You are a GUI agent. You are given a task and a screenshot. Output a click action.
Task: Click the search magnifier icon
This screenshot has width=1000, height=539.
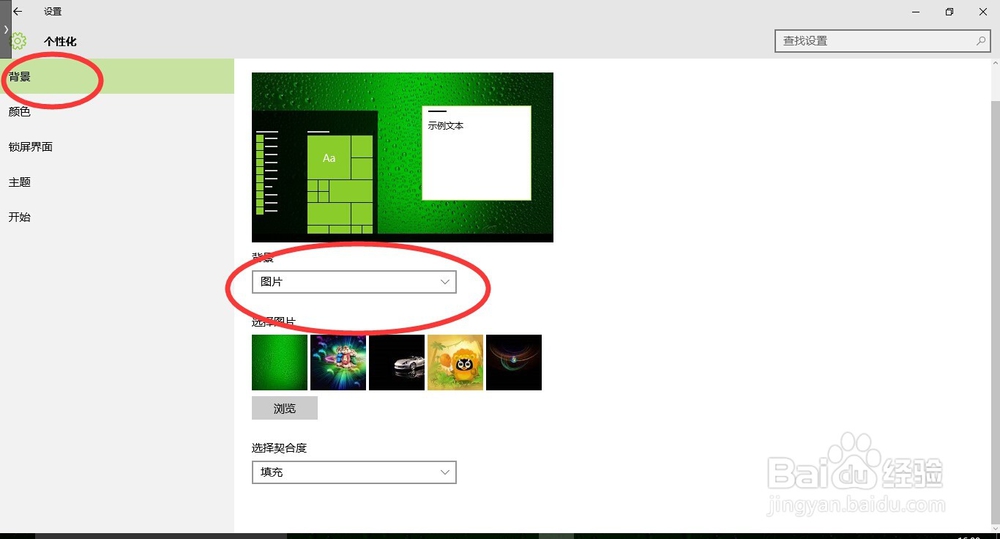pyautogui.click(x=981, y=41)
